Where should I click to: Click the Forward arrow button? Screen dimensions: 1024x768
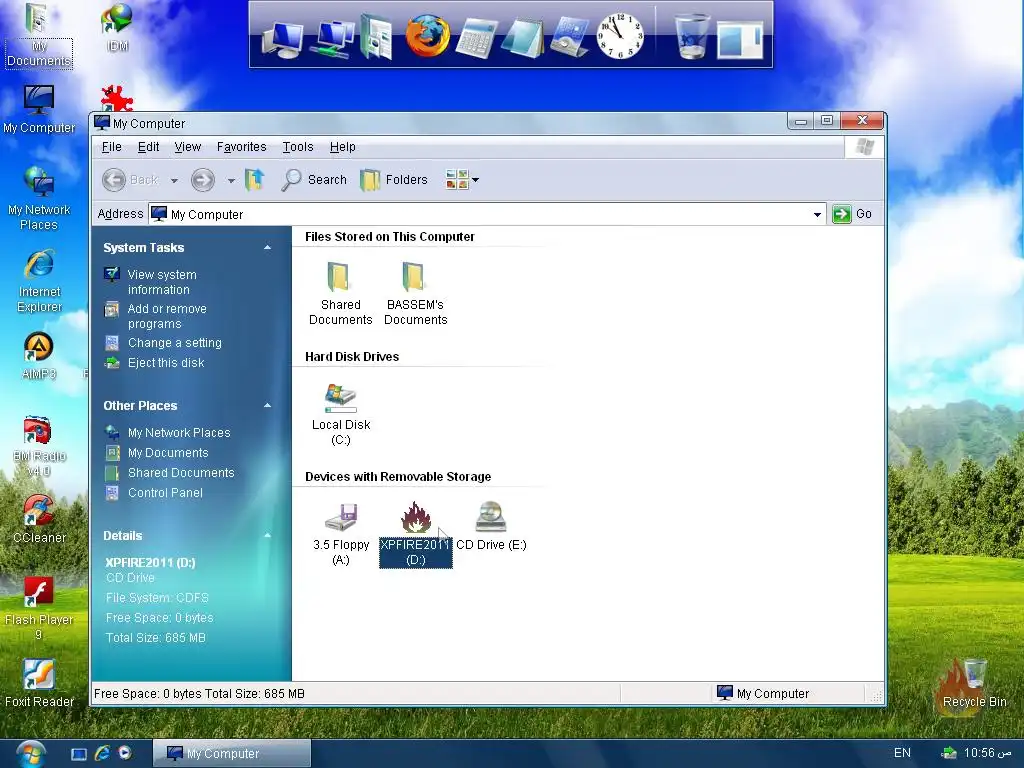coord(202,180)
